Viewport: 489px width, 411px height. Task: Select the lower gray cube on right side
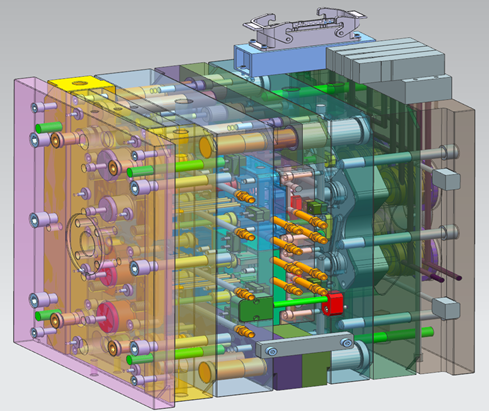pos(446,308)
